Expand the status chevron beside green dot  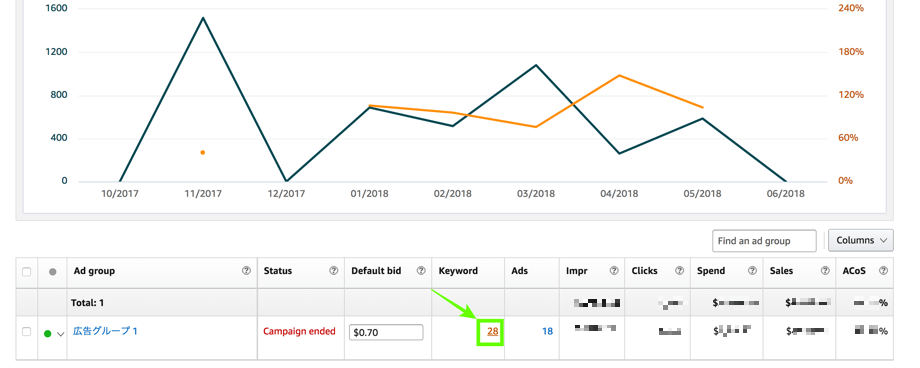point(60,334)
